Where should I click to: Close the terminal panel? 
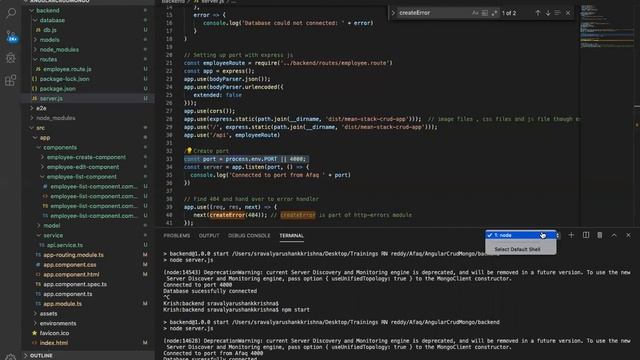pos(628,235)
